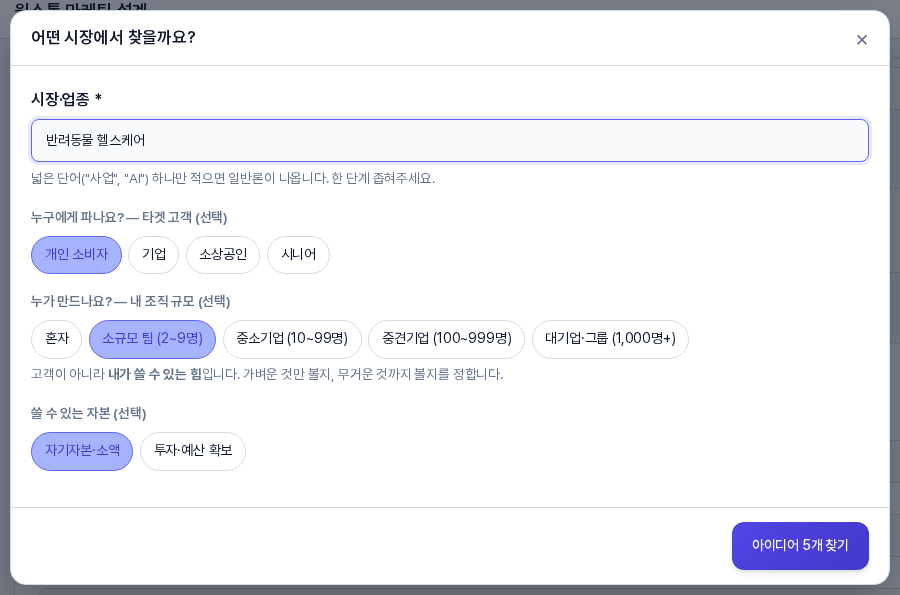
Task: Click the 누구에게 파나요? — 타겟 고객 label
Action: coord(129,217)
